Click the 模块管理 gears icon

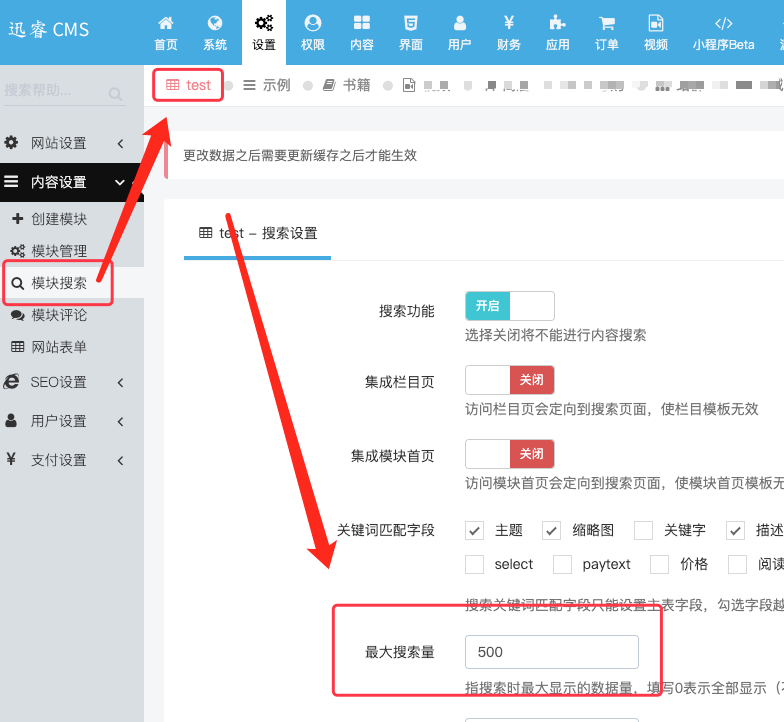coord(18,250)
